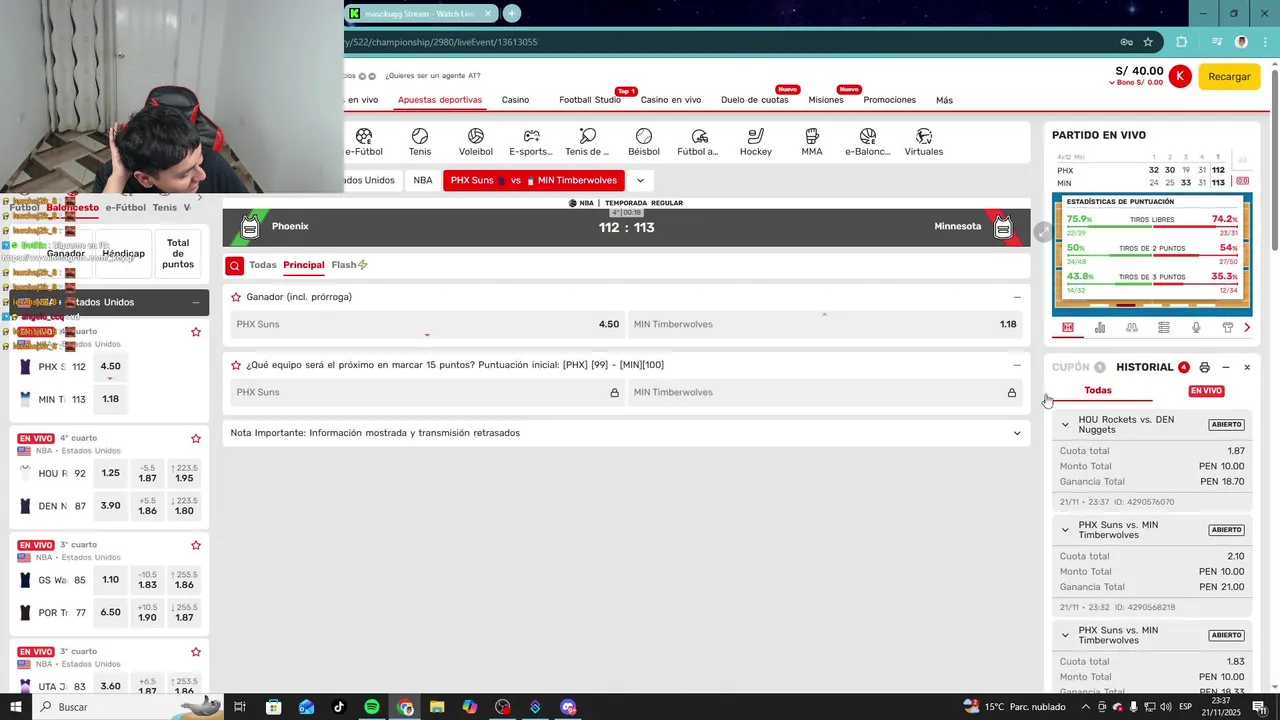Open the standings list icon in live match
The height and width of the screenshot is (720, 1280).
click(x=1164, y=328)
